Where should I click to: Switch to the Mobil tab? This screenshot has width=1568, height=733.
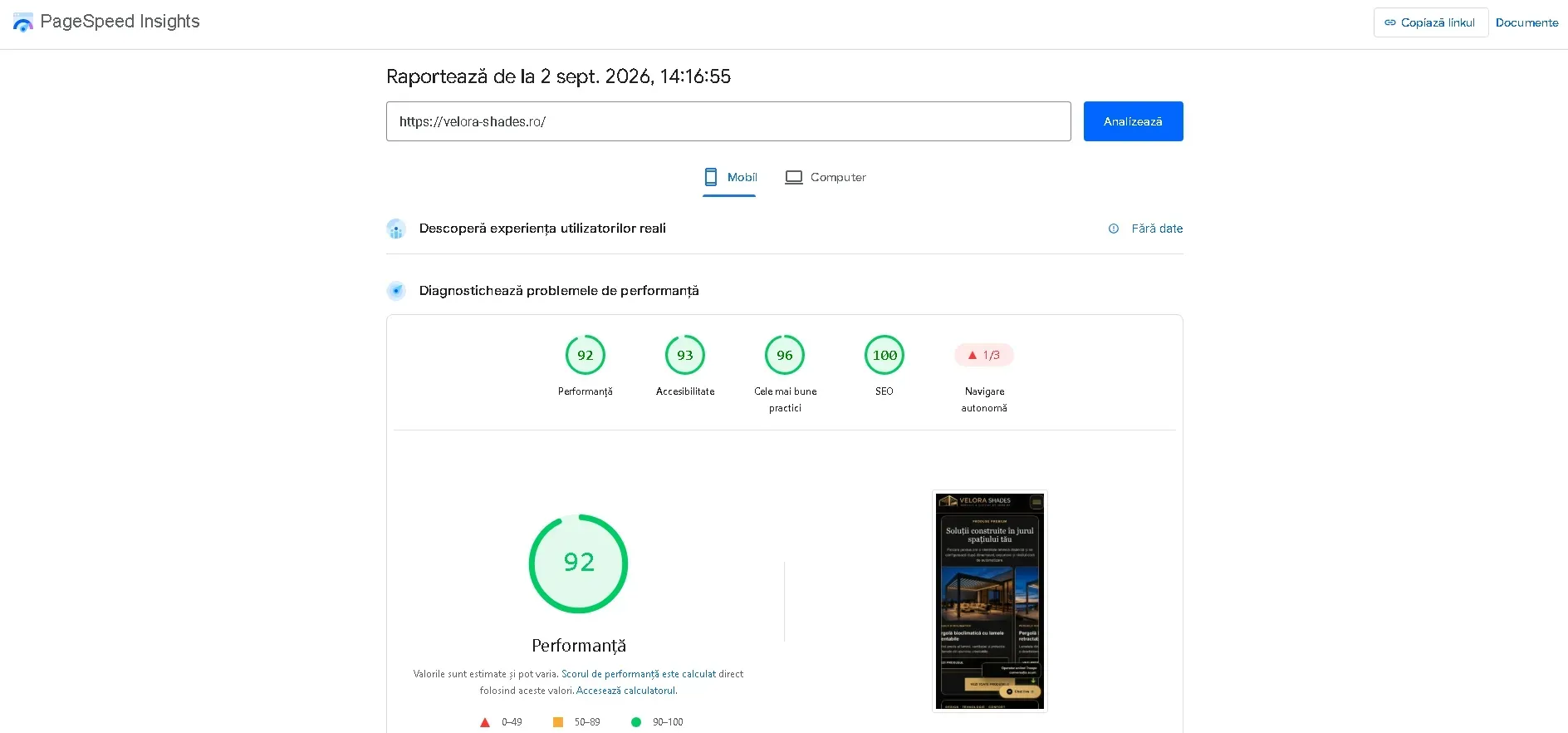729,177
